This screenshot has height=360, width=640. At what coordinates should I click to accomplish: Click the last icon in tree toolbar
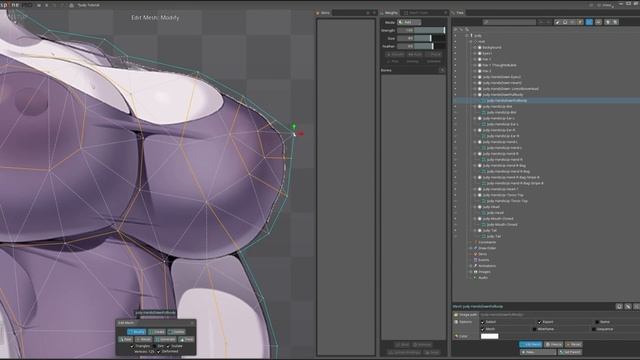616,22
